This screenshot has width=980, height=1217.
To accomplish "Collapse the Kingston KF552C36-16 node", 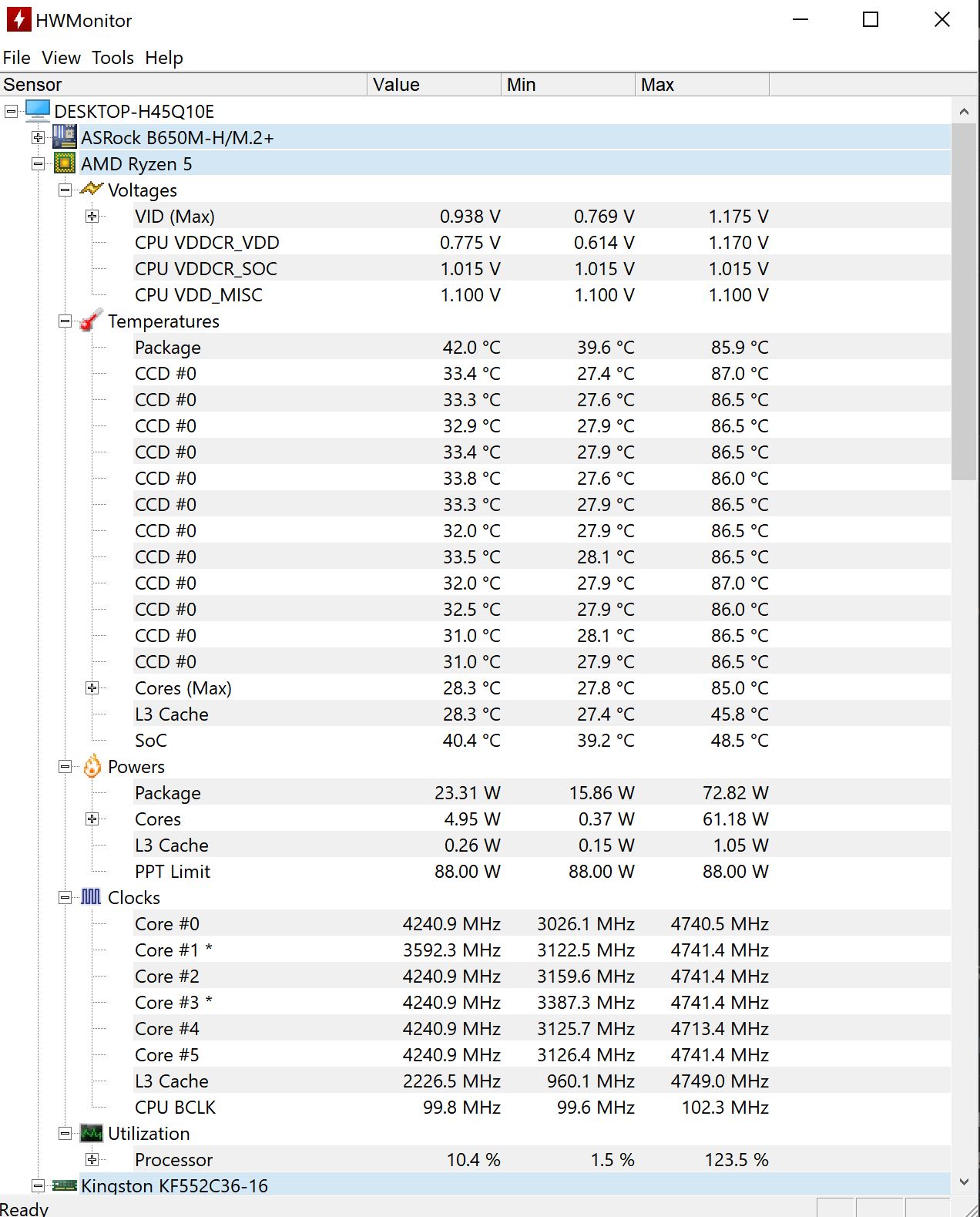I will [x=38, y=1186].
